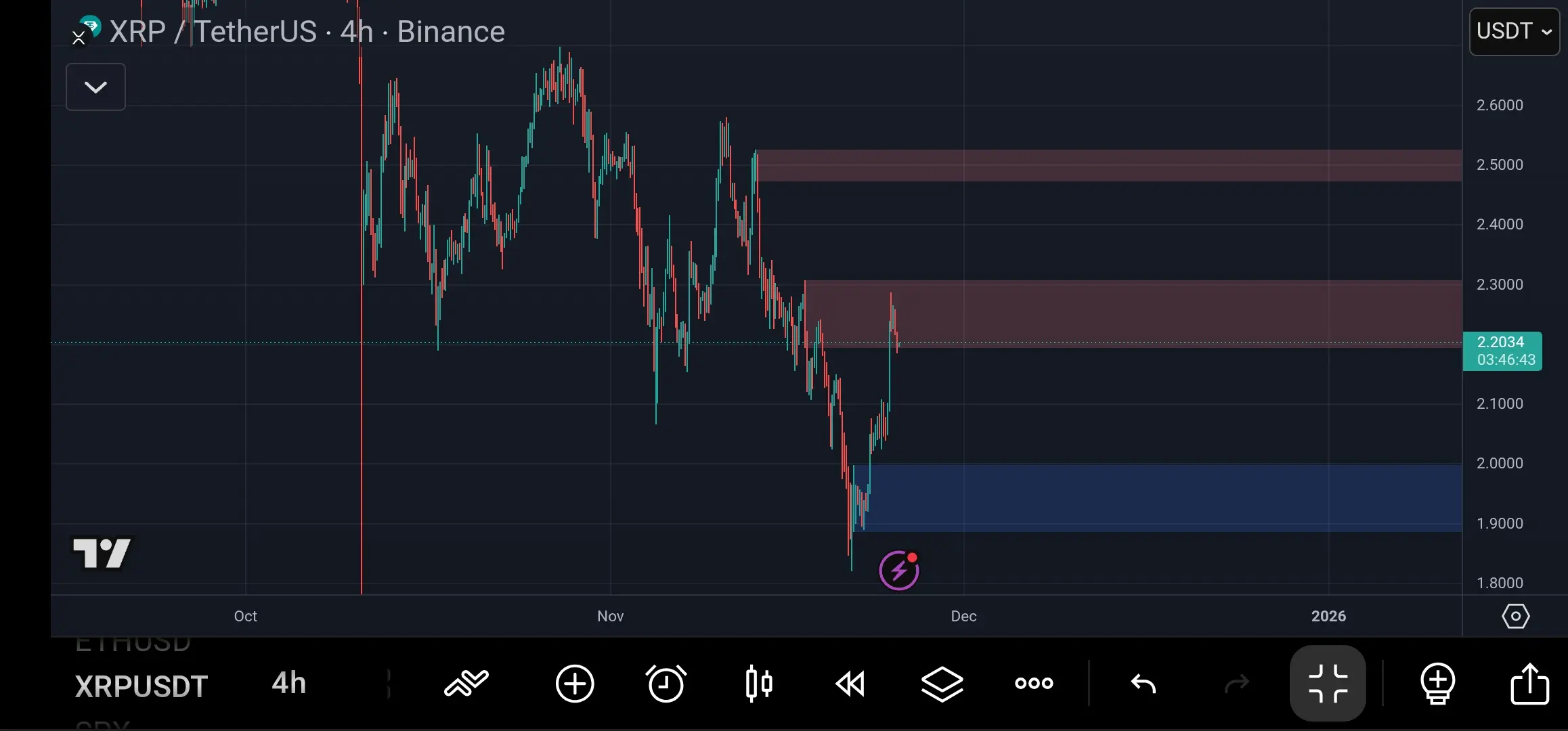The image size is (1568, 731).
Task: Click the 2.2034 current price label
Action: [x=1502, y=342]
